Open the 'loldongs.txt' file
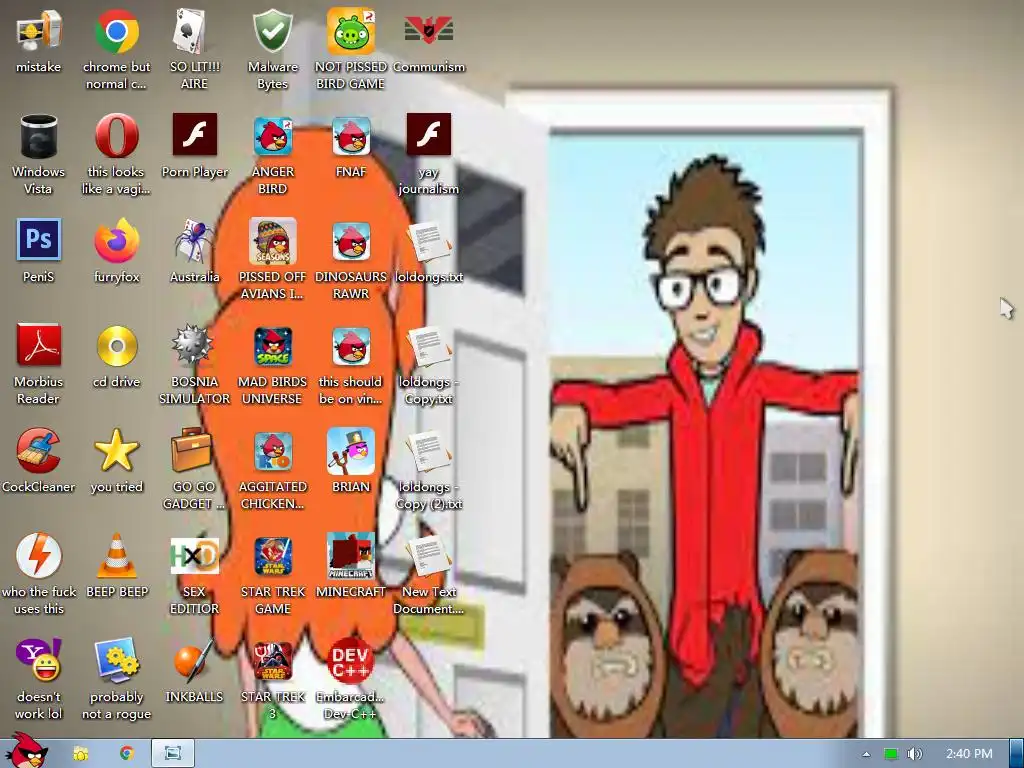The width and height of the screenshot is (1024, 768). pos(428,243)
